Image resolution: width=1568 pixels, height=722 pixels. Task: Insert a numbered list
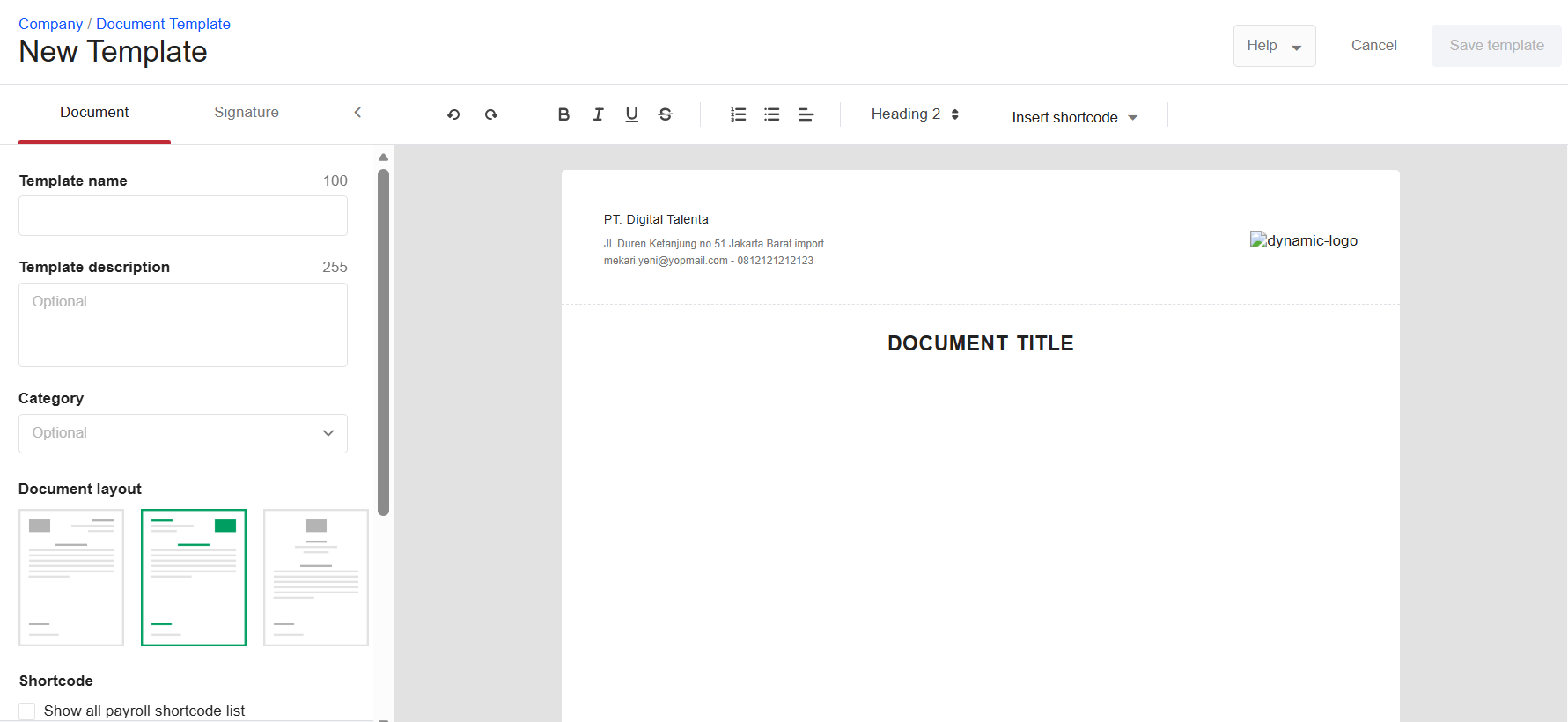[738, 114]
